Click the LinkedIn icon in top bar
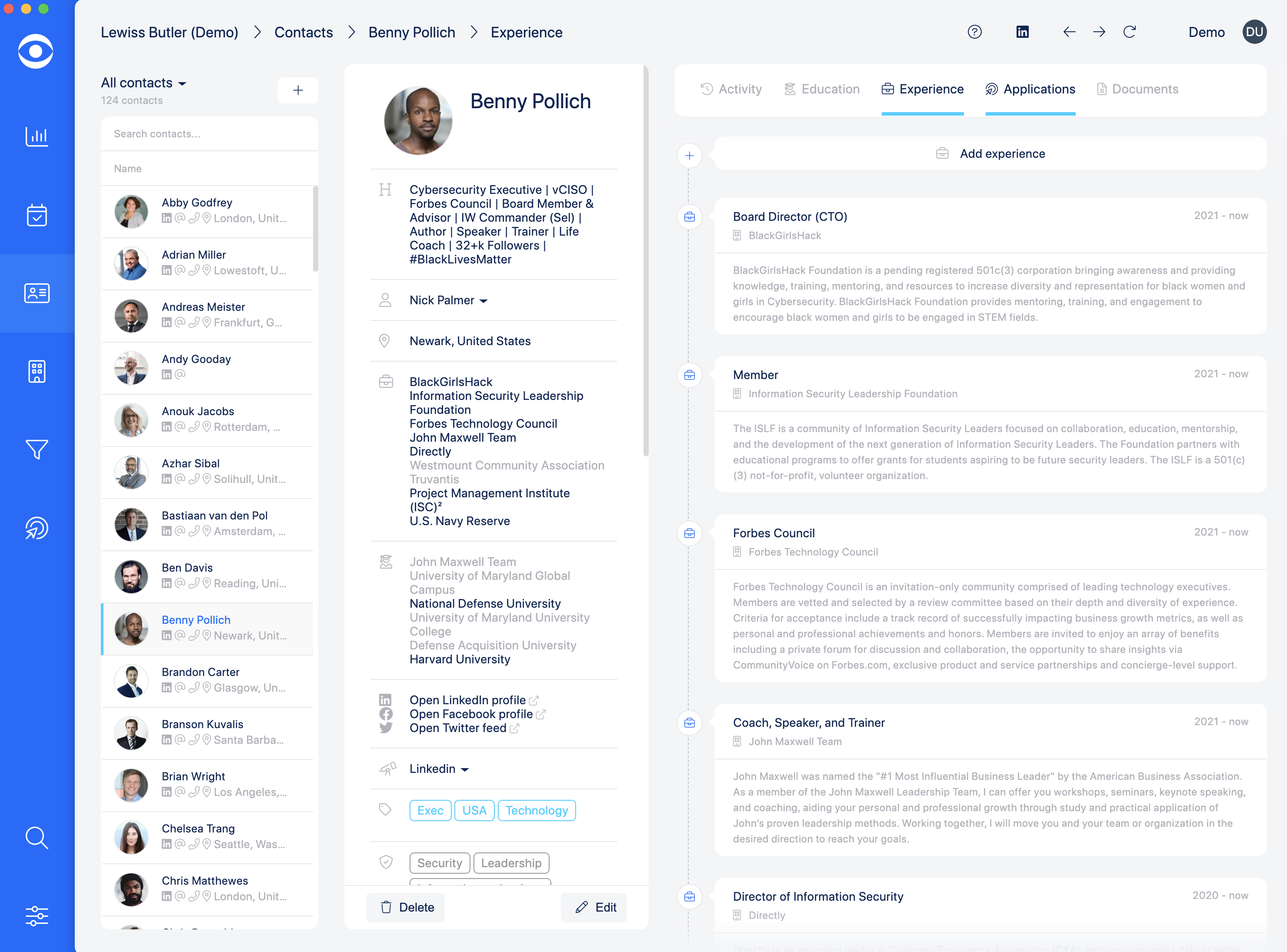Image resolution: width=1287 pixels, height=952 pixels. click(x=1022, y=32)
